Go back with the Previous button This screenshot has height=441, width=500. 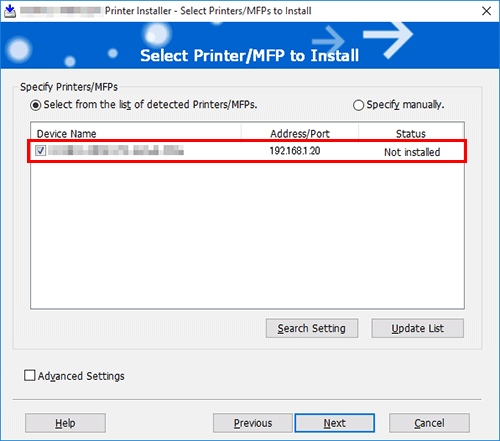pos(253,423)
